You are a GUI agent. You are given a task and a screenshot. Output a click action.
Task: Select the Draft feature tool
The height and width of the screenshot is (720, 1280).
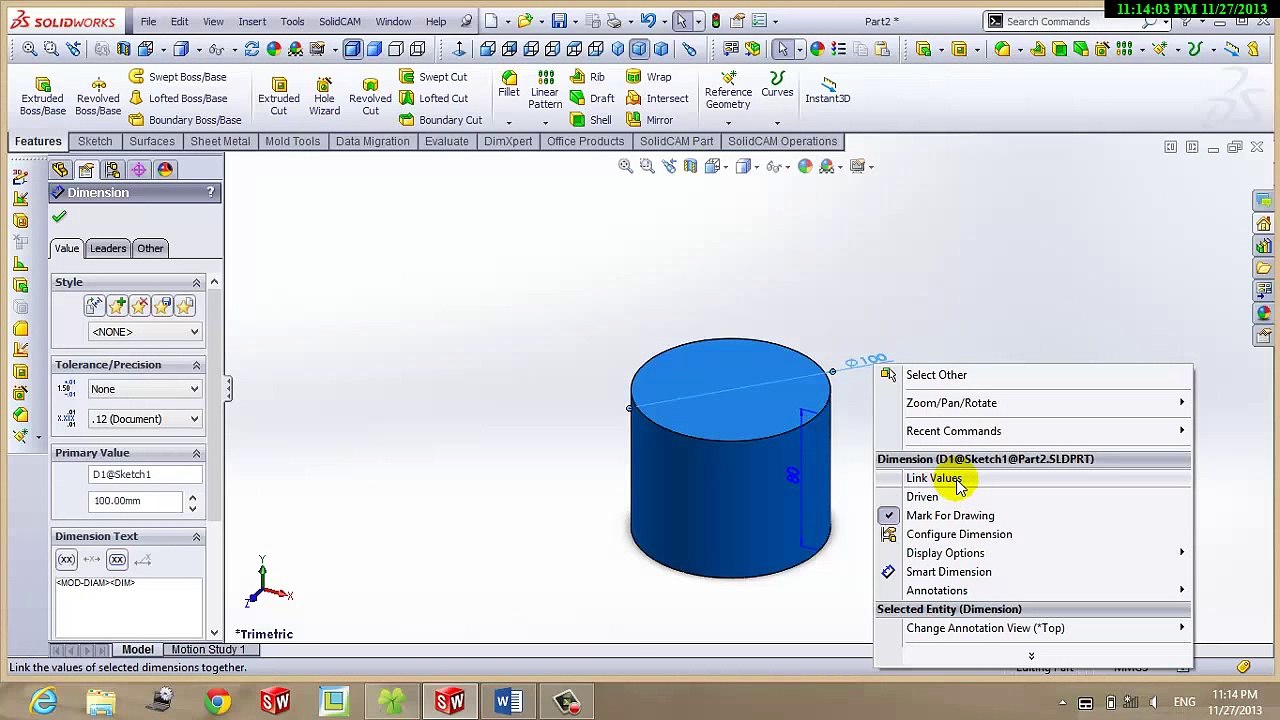[593, 98]
